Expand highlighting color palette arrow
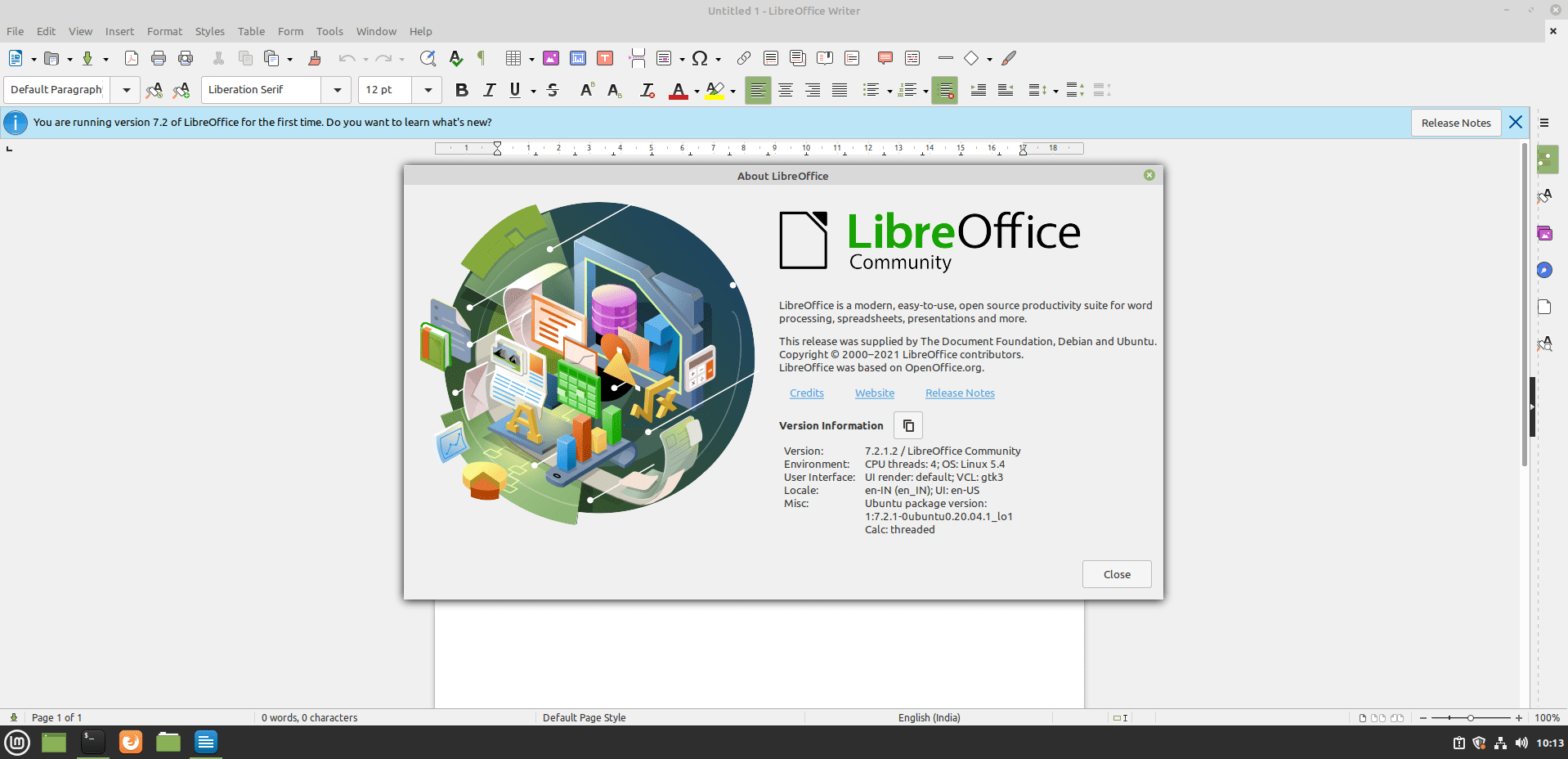Screen dimensions: 1568x759 (733, 91)
